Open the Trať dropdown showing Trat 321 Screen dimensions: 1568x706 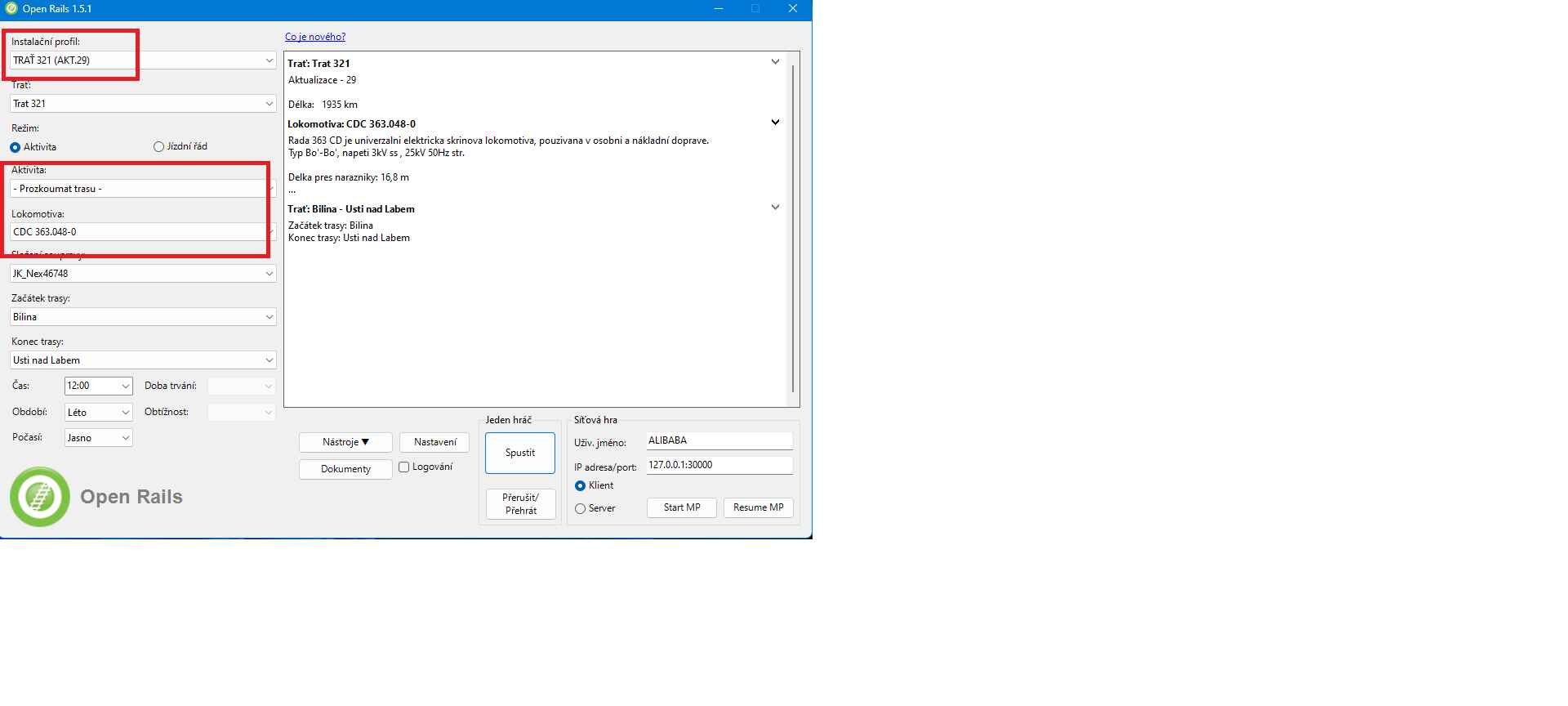click(x=143, y=104)
